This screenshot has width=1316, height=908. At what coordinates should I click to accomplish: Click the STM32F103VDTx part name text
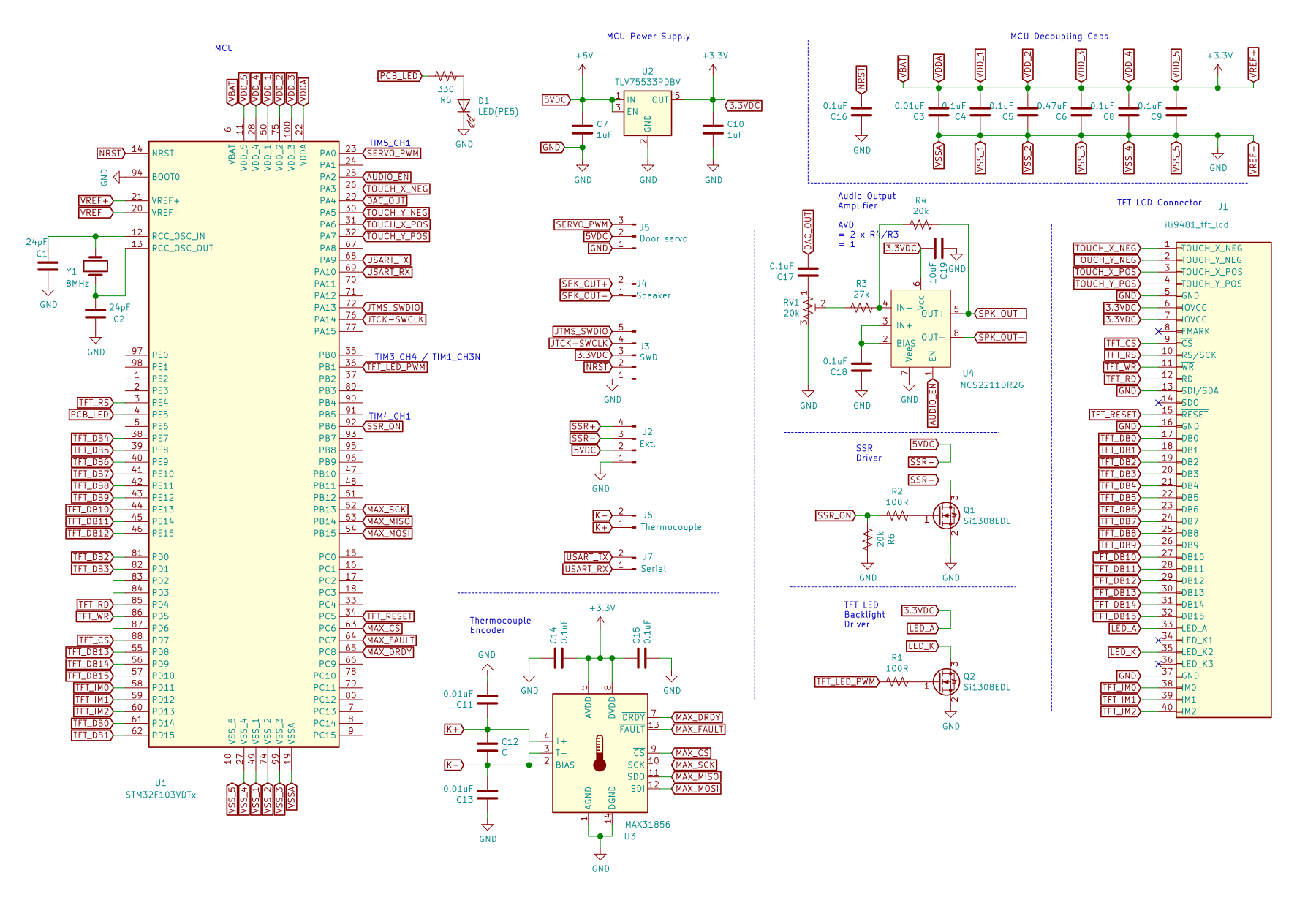161,795
